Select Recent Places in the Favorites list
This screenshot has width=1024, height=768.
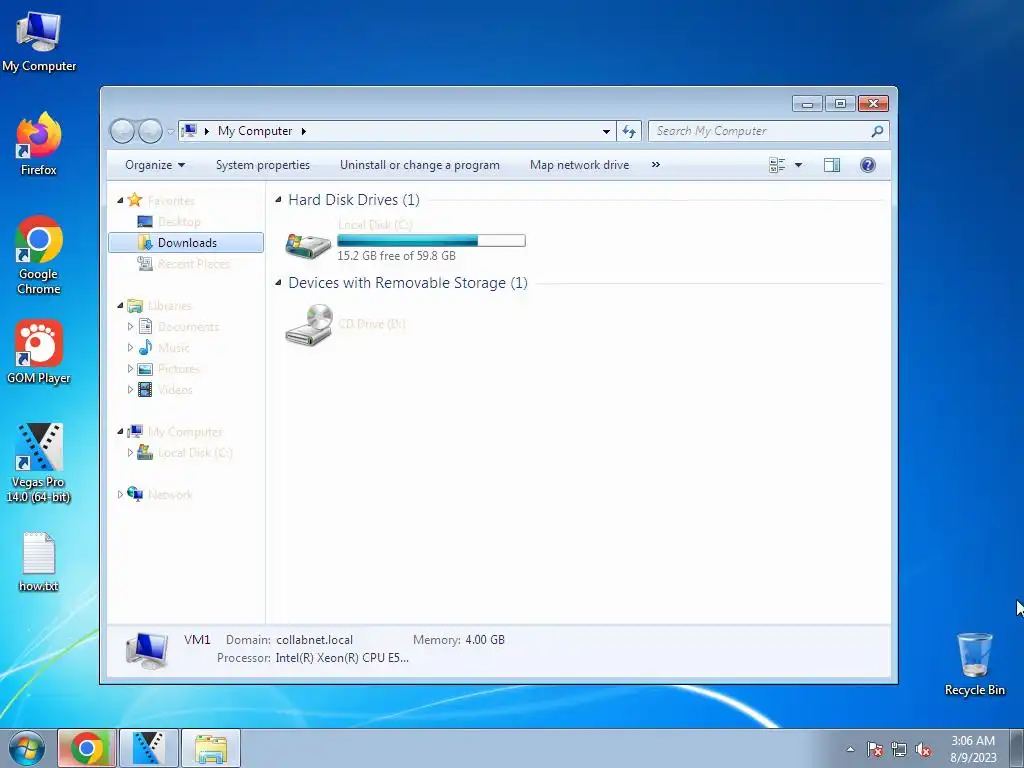[194, 264]
